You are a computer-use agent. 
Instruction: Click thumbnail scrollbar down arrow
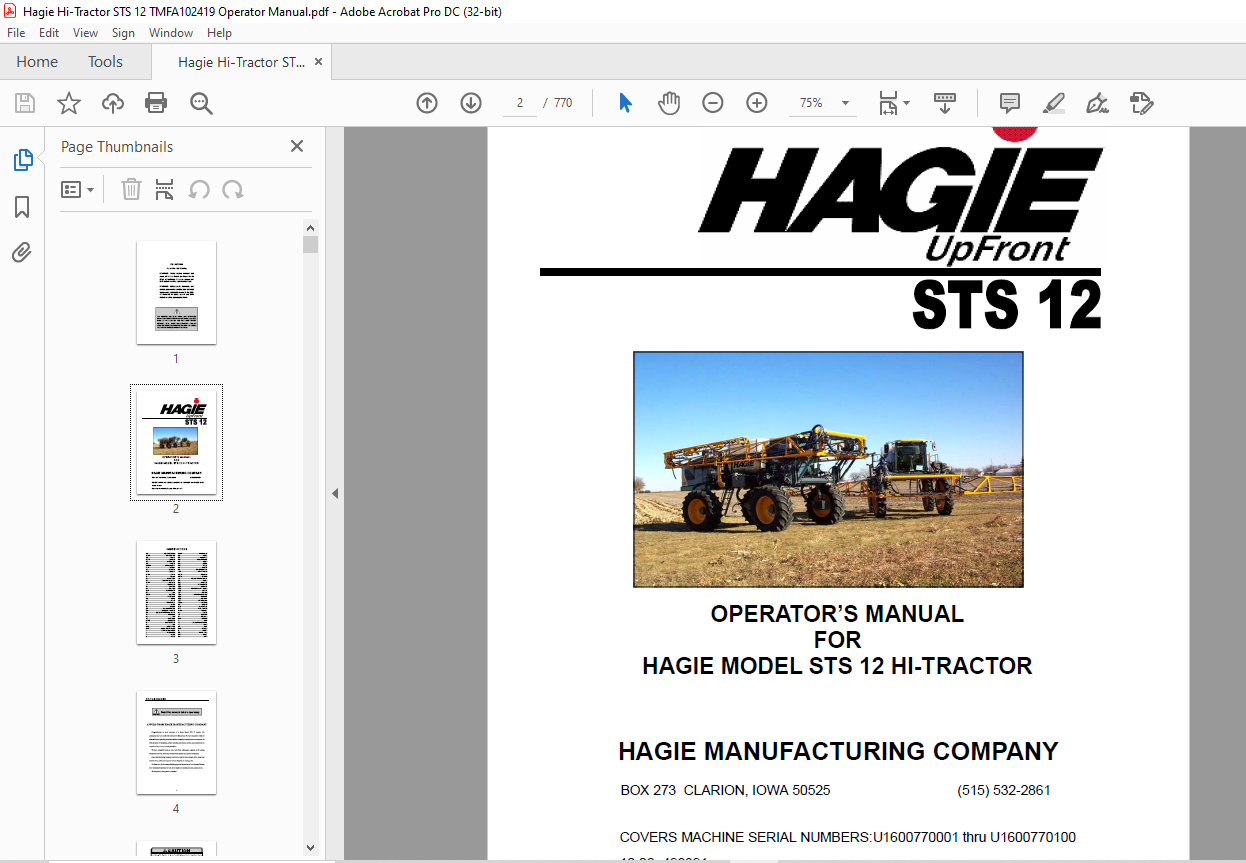click(x=310, y=848)
